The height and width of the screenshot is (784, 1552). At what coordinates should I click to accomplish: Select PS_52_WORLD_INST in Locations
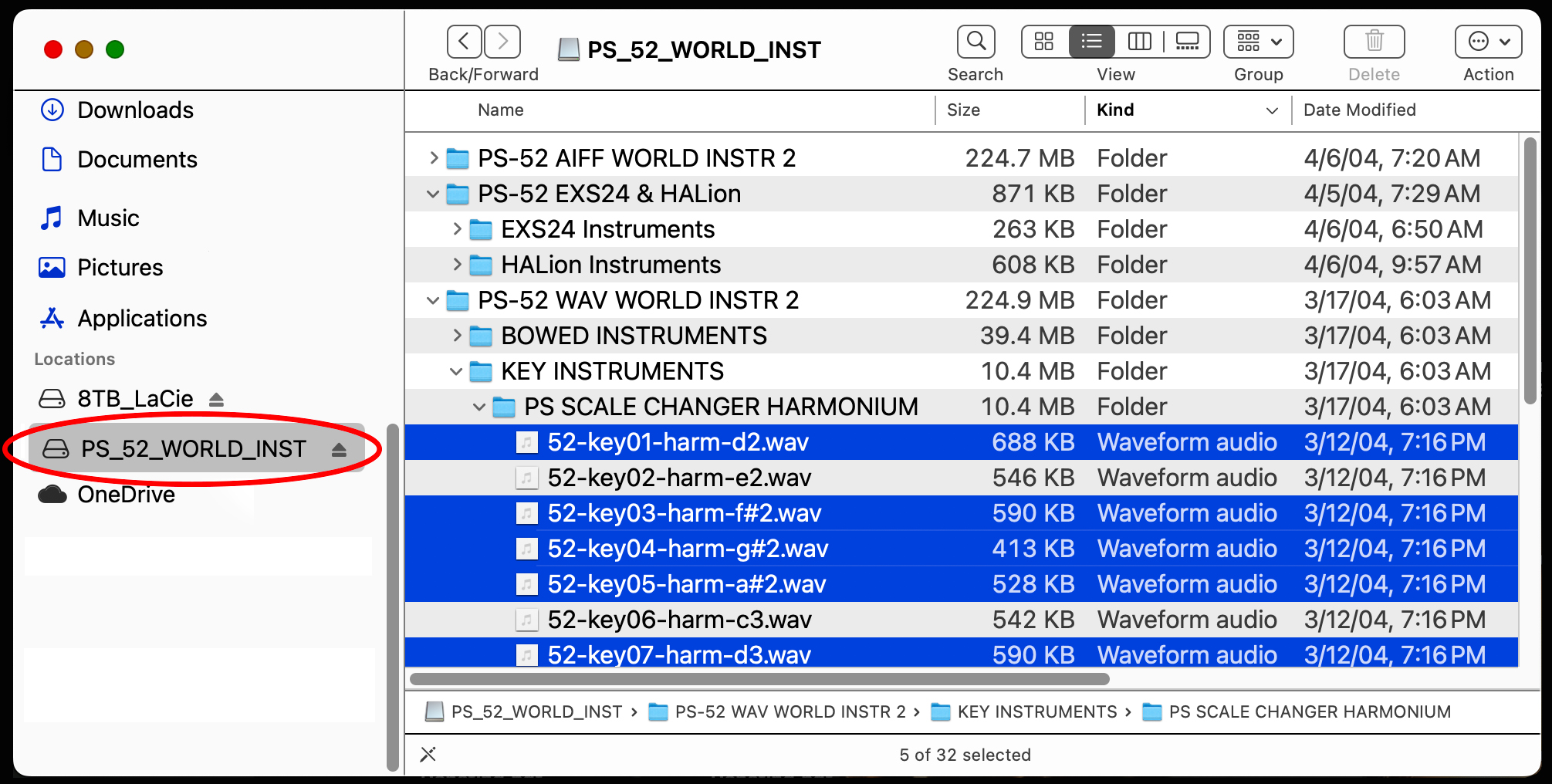point(196,449)
